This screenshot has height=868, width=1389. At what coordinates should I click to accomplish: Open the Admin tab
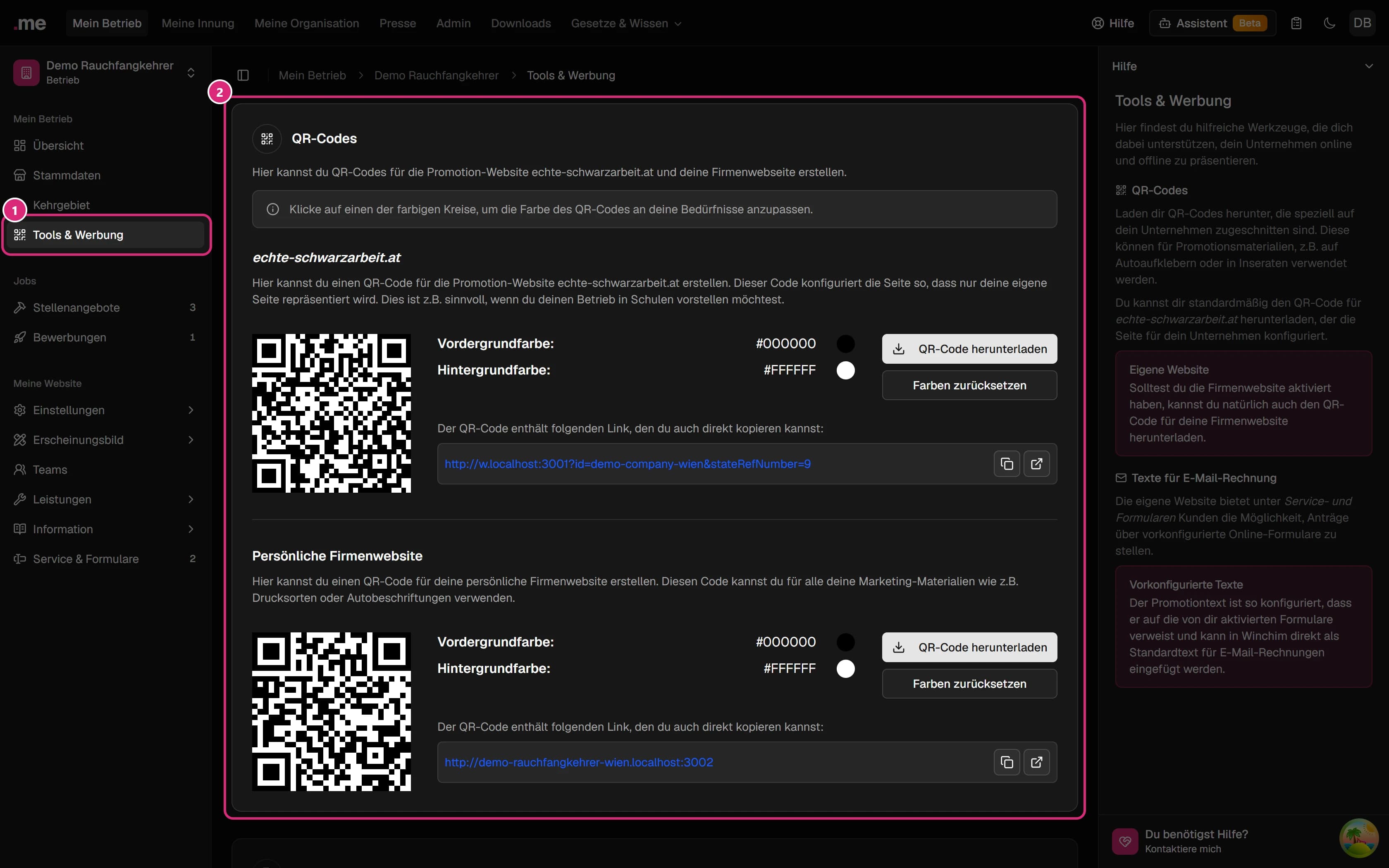(453, 24)
